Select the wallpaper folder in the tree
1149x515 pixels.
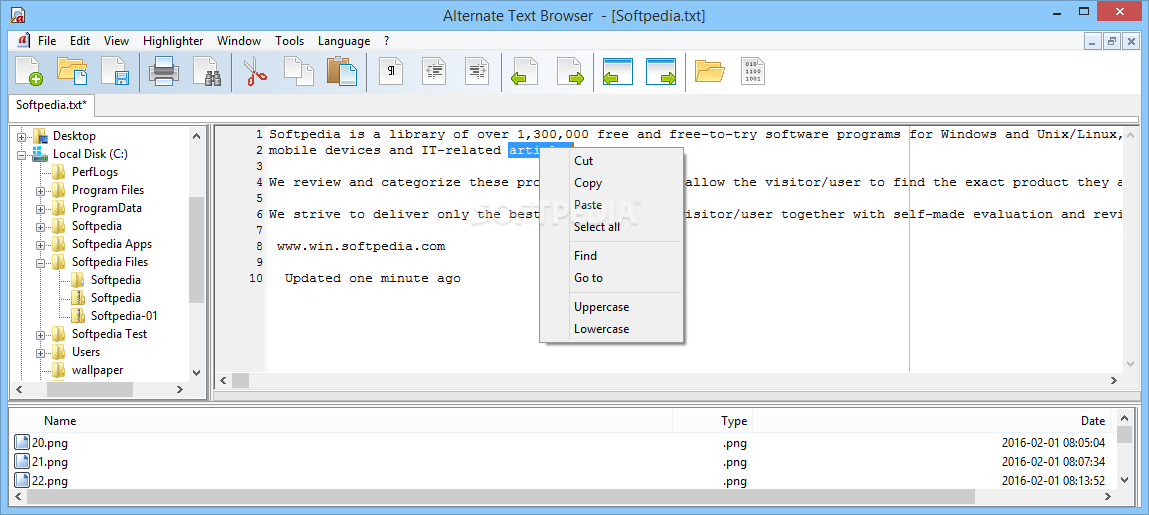(x=97, y=370)
